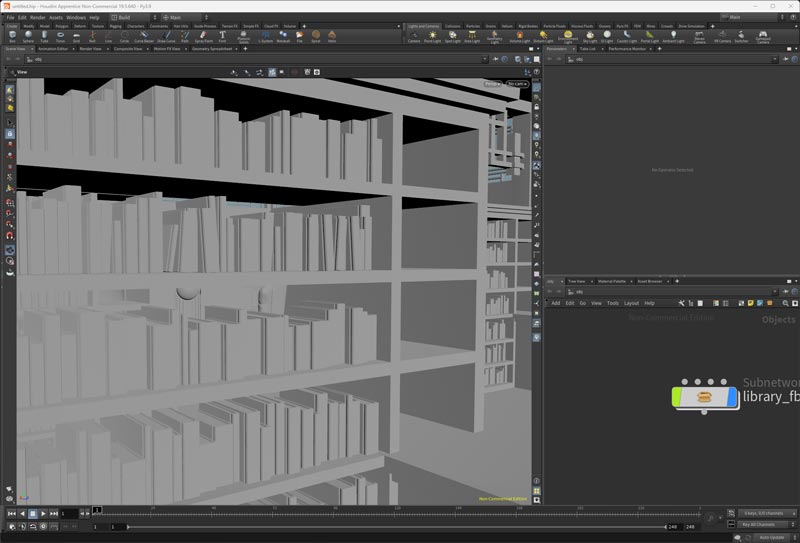800x543 pixels.
Task: Switch to the Material Palette tab
Action: tap(612, 282)
